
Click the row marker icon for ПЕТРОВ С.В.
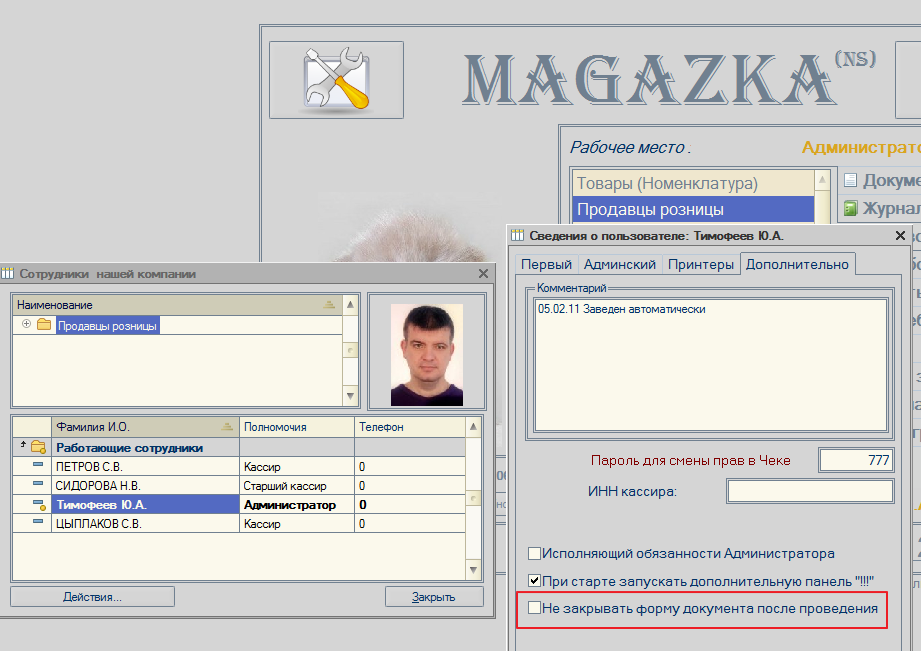(x=38, y=465)
